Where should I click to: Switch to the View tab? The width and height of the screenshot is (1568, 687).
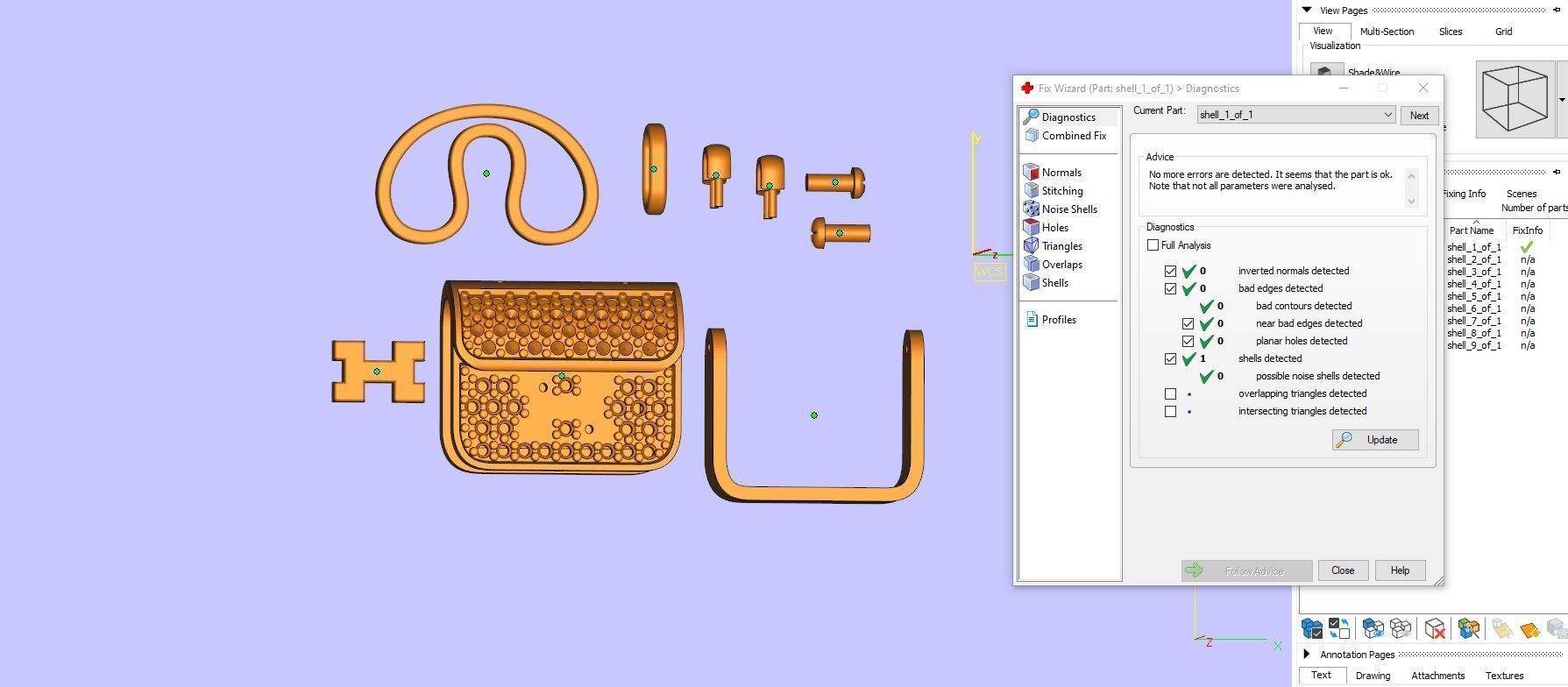pos(1323,31)
